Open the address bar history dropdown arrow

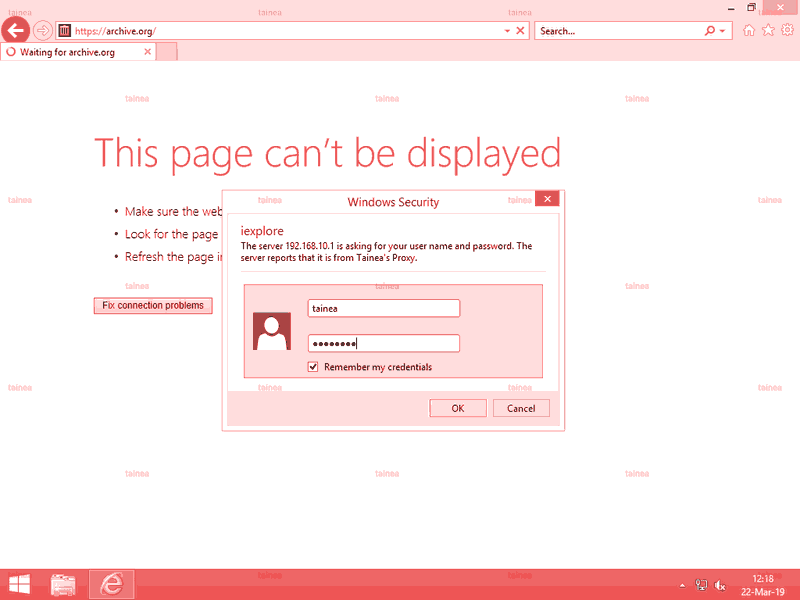(507, 31)
